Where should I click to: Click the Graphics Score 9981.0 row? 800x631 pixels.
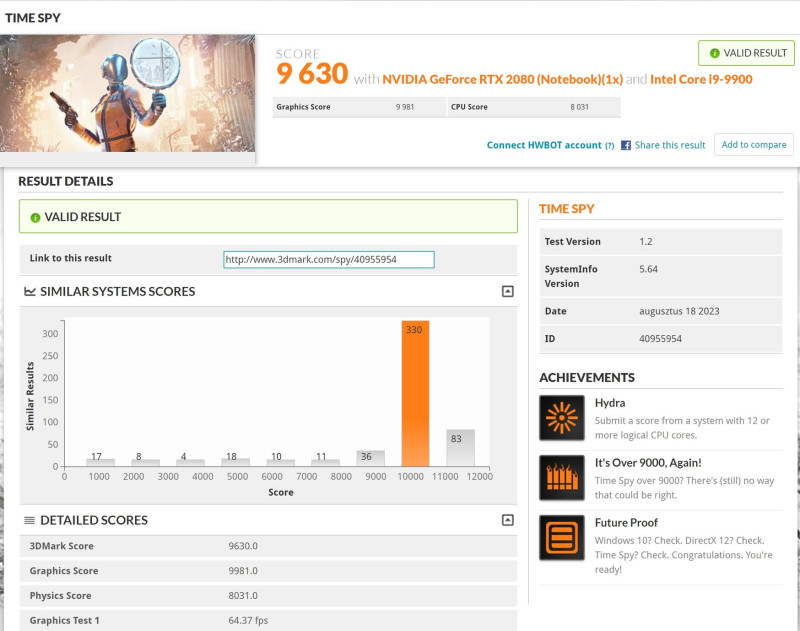click(268, 571)
